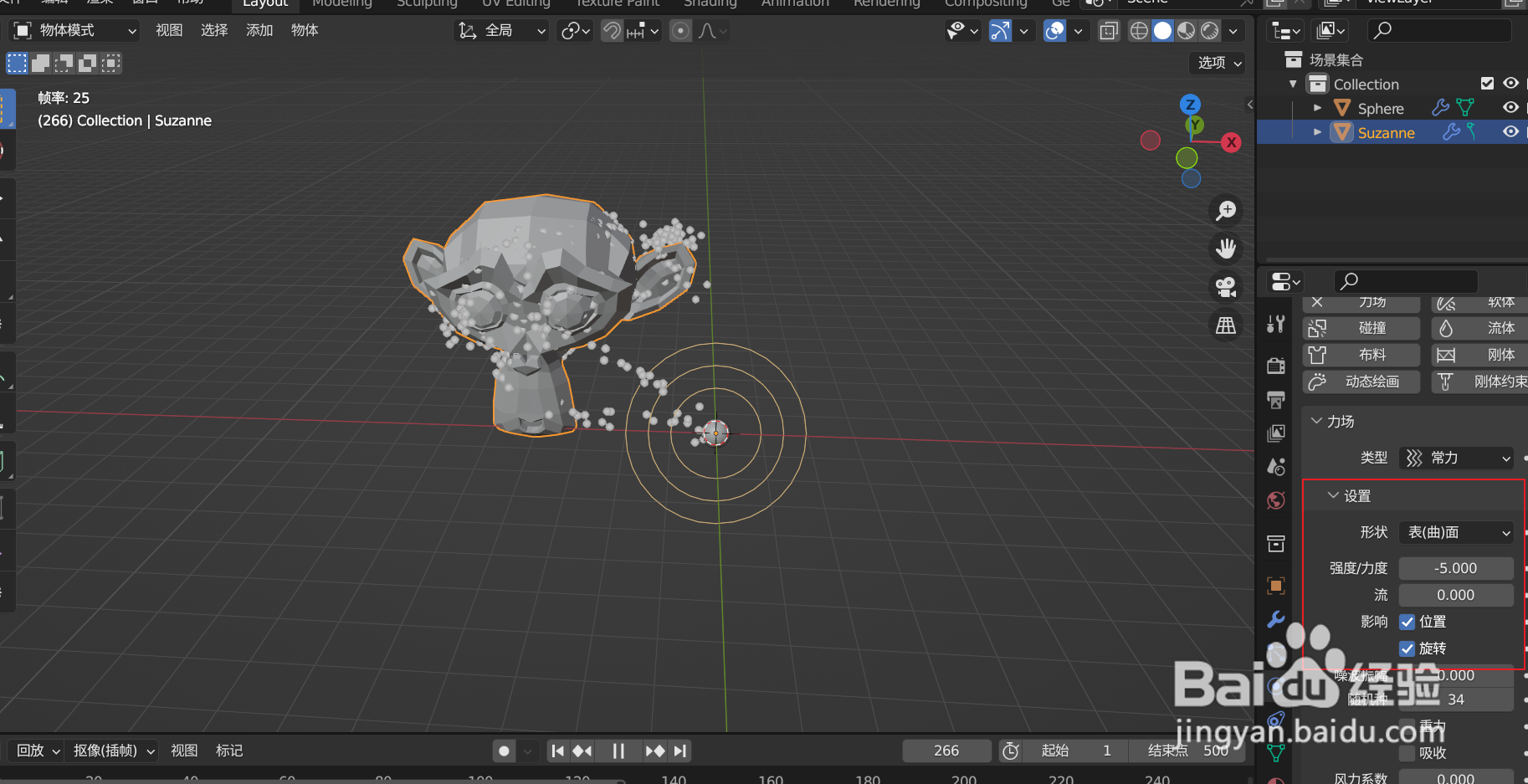Toggle proportional editing icon

pyautogui.click(x=681, y=31)
